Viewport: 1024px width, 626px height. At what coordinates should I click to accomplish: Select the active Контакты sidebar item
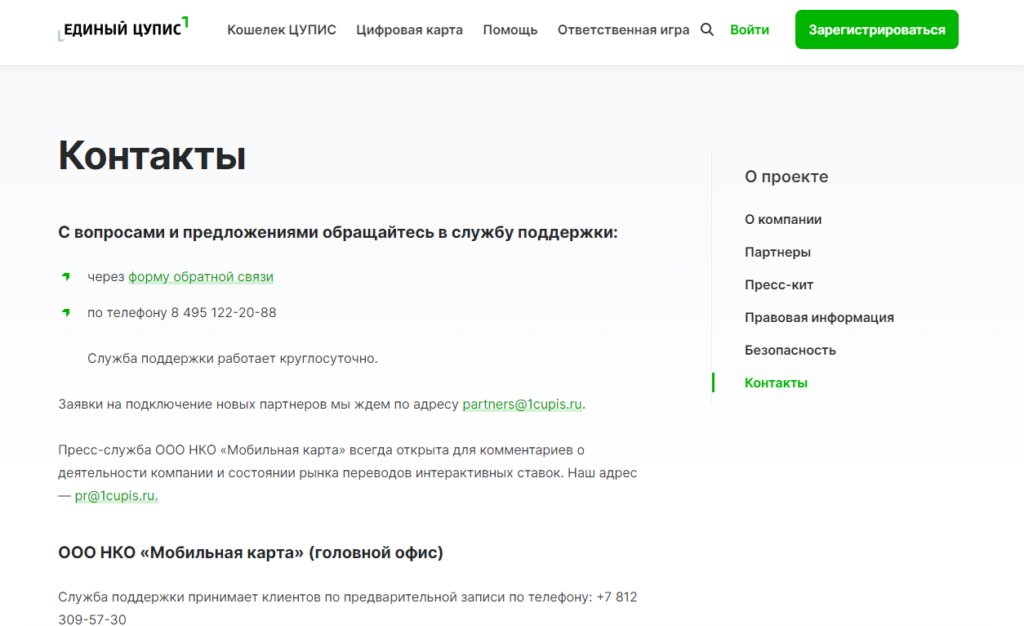tap(776, 383)
